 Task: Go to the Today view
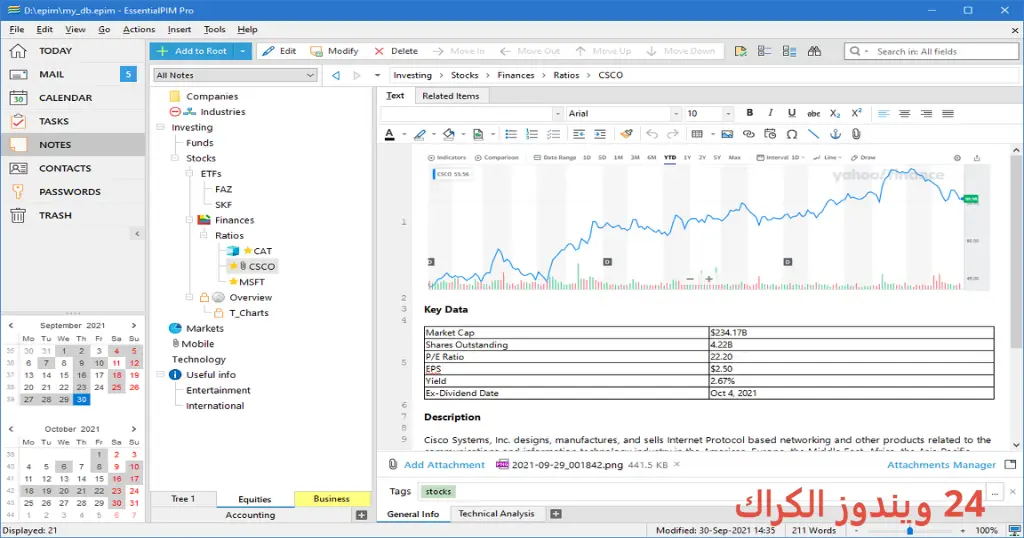point(73,51)
